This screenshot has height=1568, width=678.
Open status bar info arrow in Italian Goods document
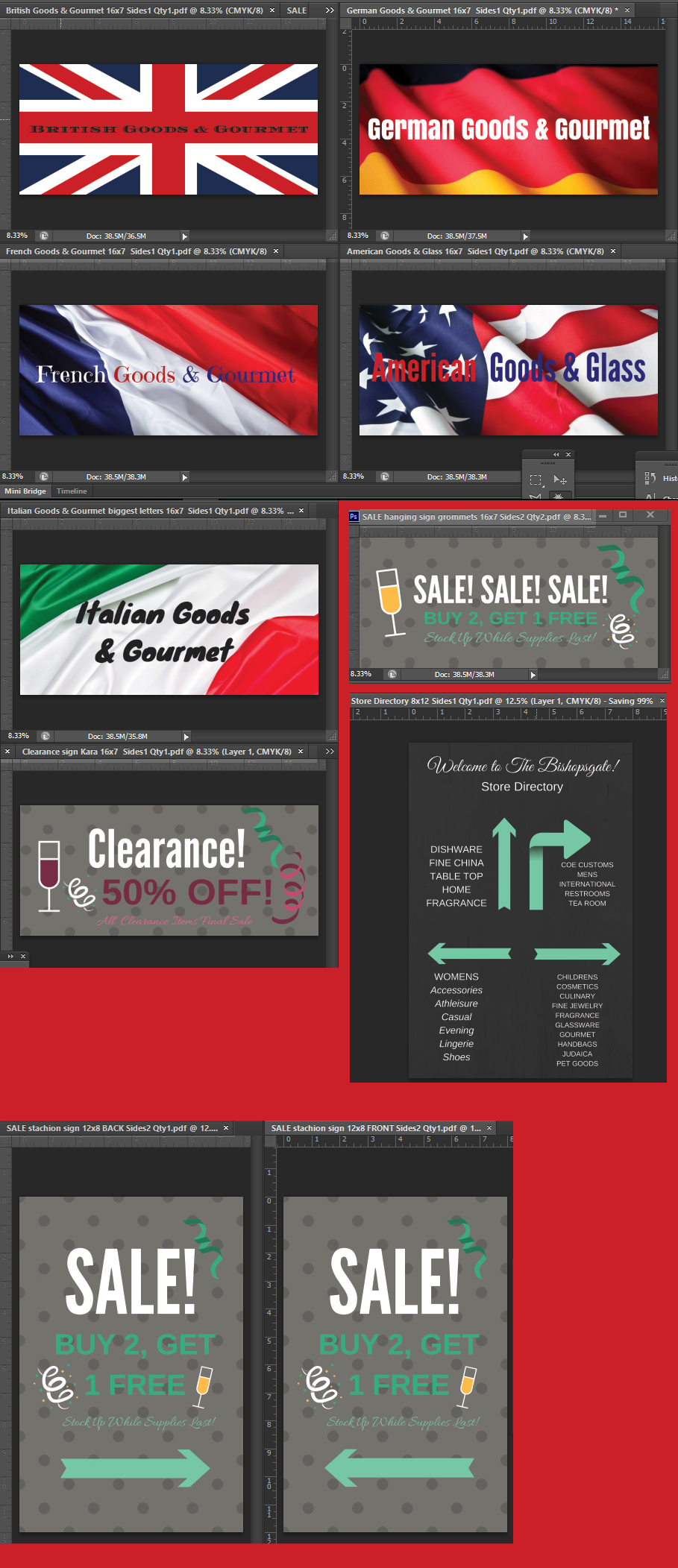pyautogui.click(x=186, y=736)
